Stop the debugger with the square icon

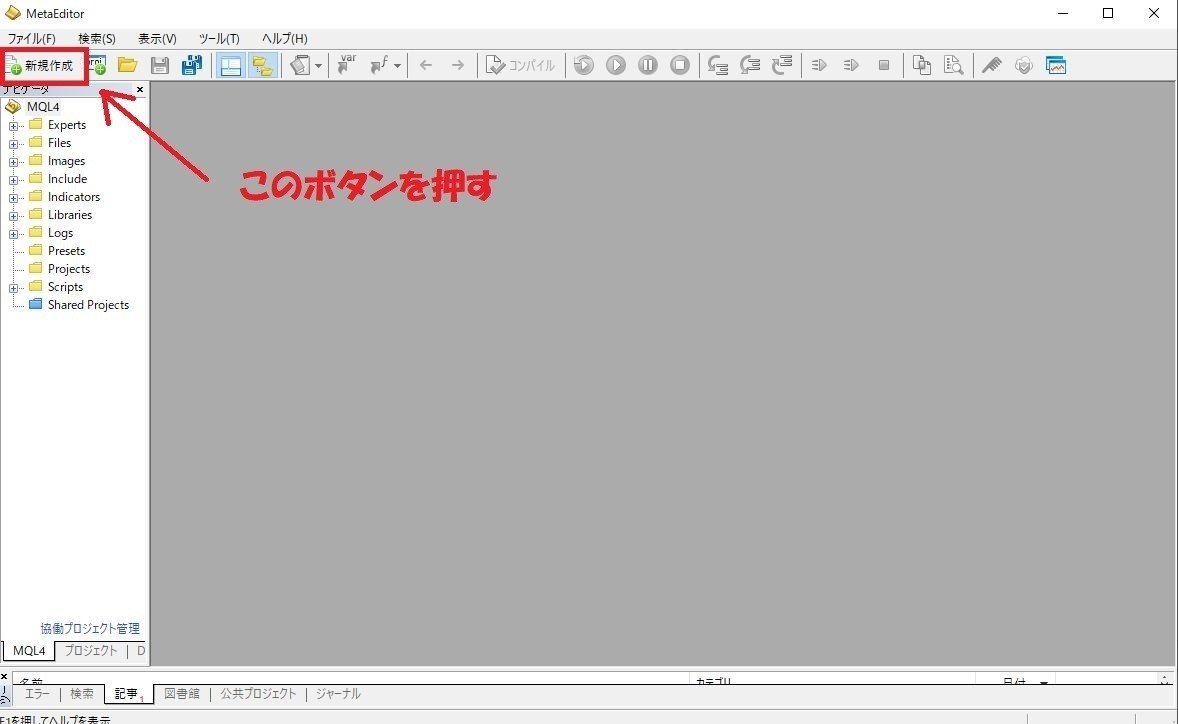pyautogui.click(x=679, y=64)
